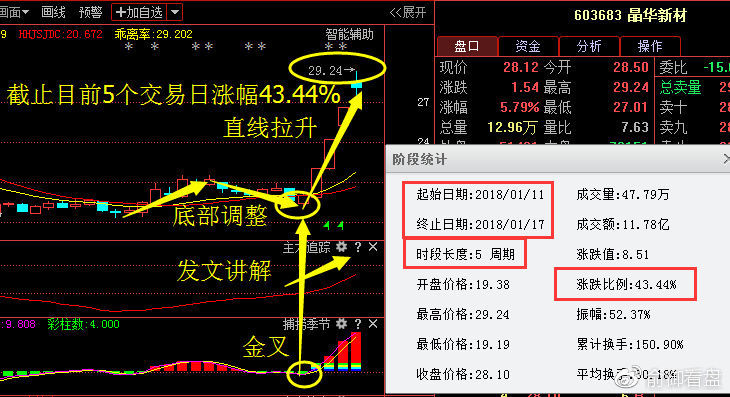Click the 累计换手:150.90% value
Screen dimensions: 730x397
coord(629,344)
